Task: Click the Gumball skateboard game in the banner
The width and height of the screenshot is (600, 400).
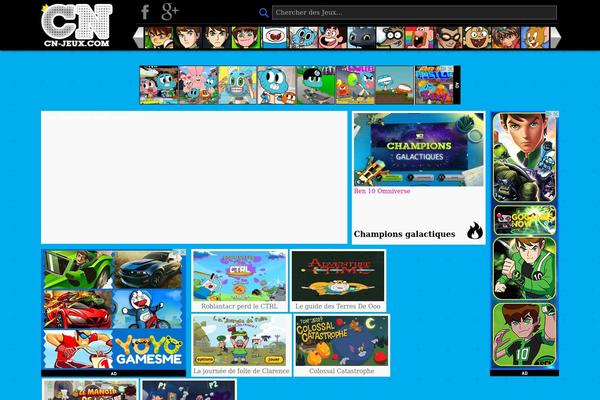Action: pyautogui.click(x=316, y=85)
